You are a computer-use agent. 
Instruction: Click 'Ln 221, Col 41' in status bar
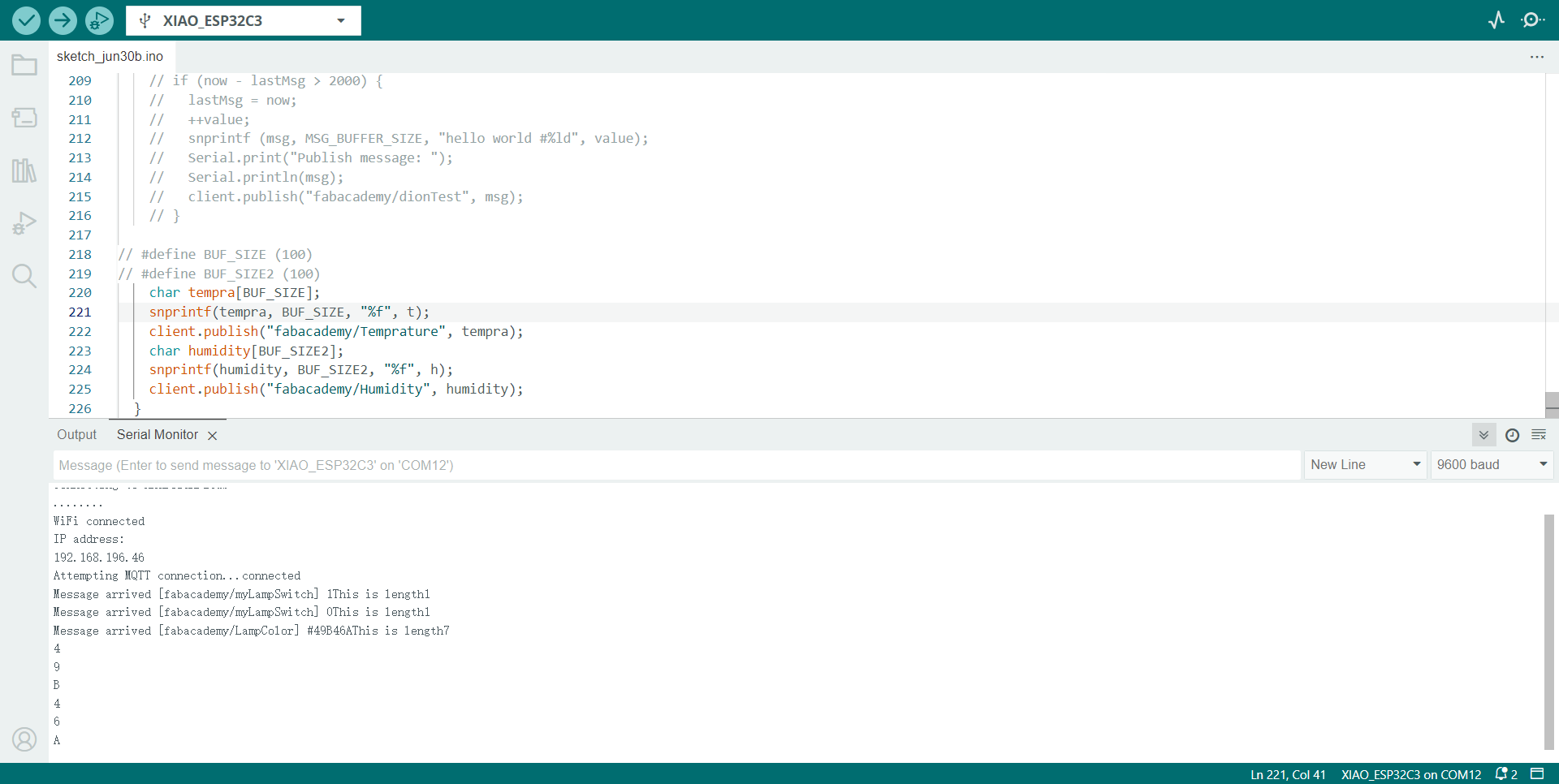tap(1288, 774)
